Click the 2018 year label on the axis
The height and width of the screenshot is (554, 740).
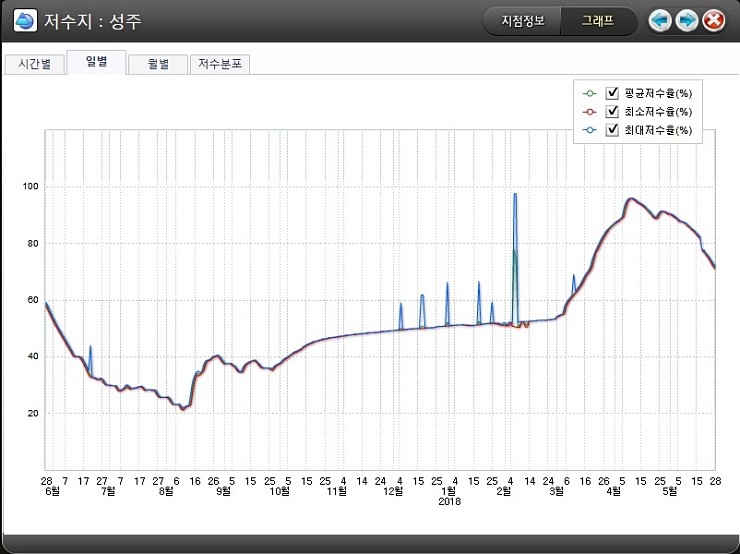[449, 502]
